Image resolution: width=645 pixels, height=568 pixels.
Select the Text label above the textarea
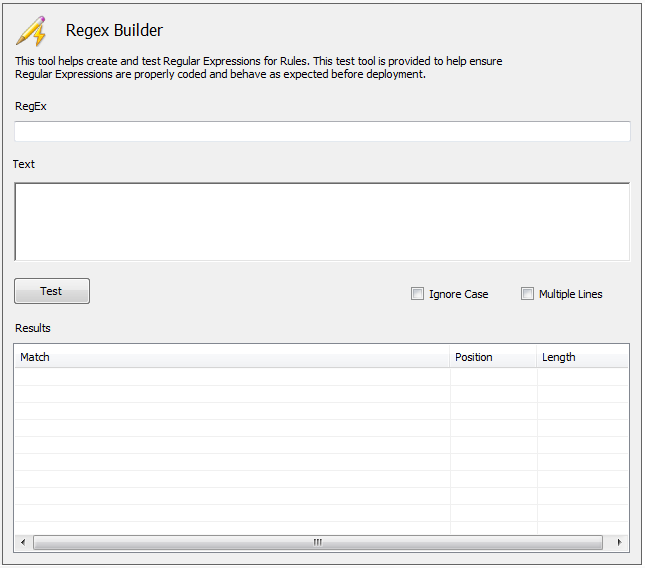(24, 164)
